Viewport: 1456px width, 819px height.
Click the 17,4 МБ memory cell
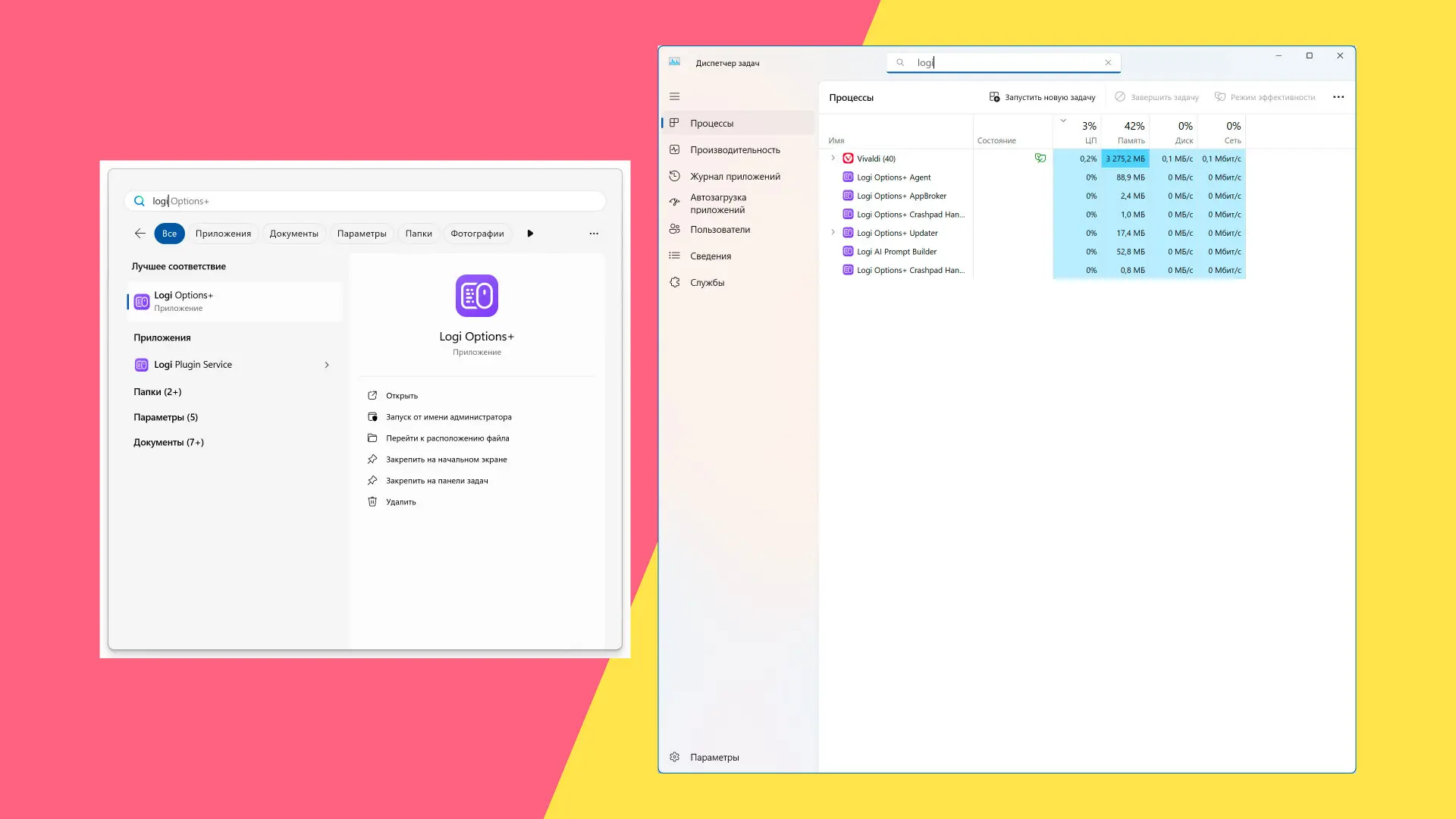[x=1125, y=233]
